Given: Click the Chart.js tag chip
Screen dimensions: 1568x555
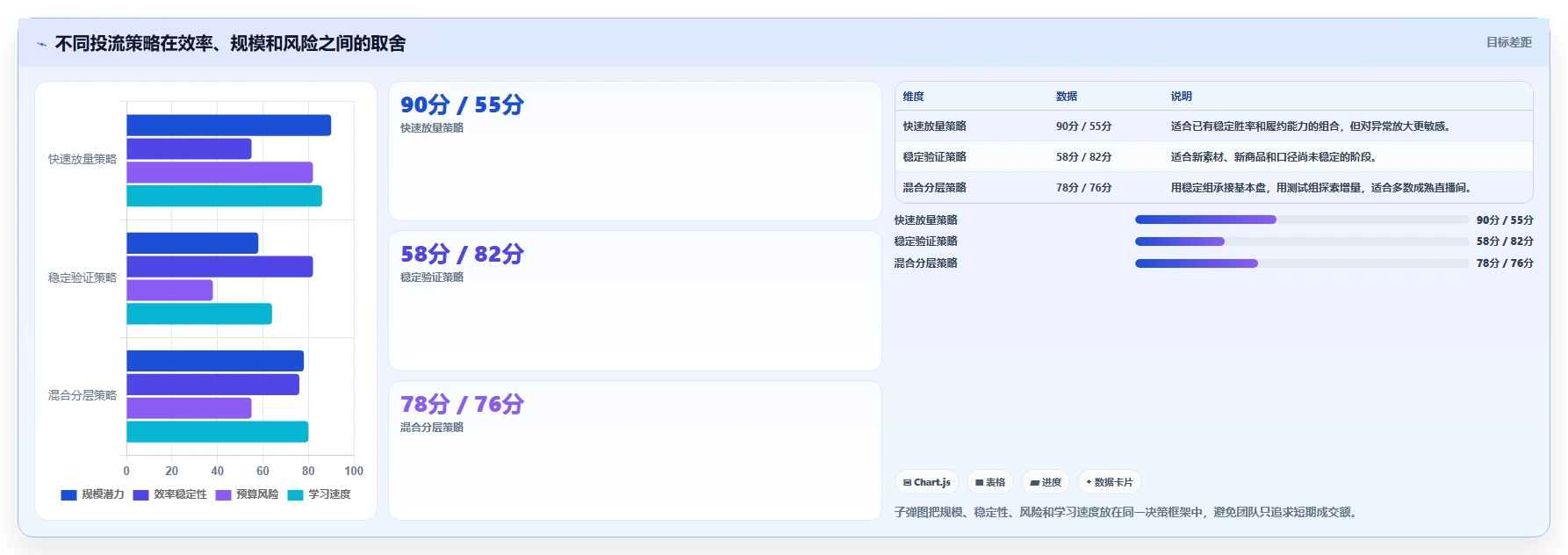Looking at the screenshot, I should pos(927,482).
